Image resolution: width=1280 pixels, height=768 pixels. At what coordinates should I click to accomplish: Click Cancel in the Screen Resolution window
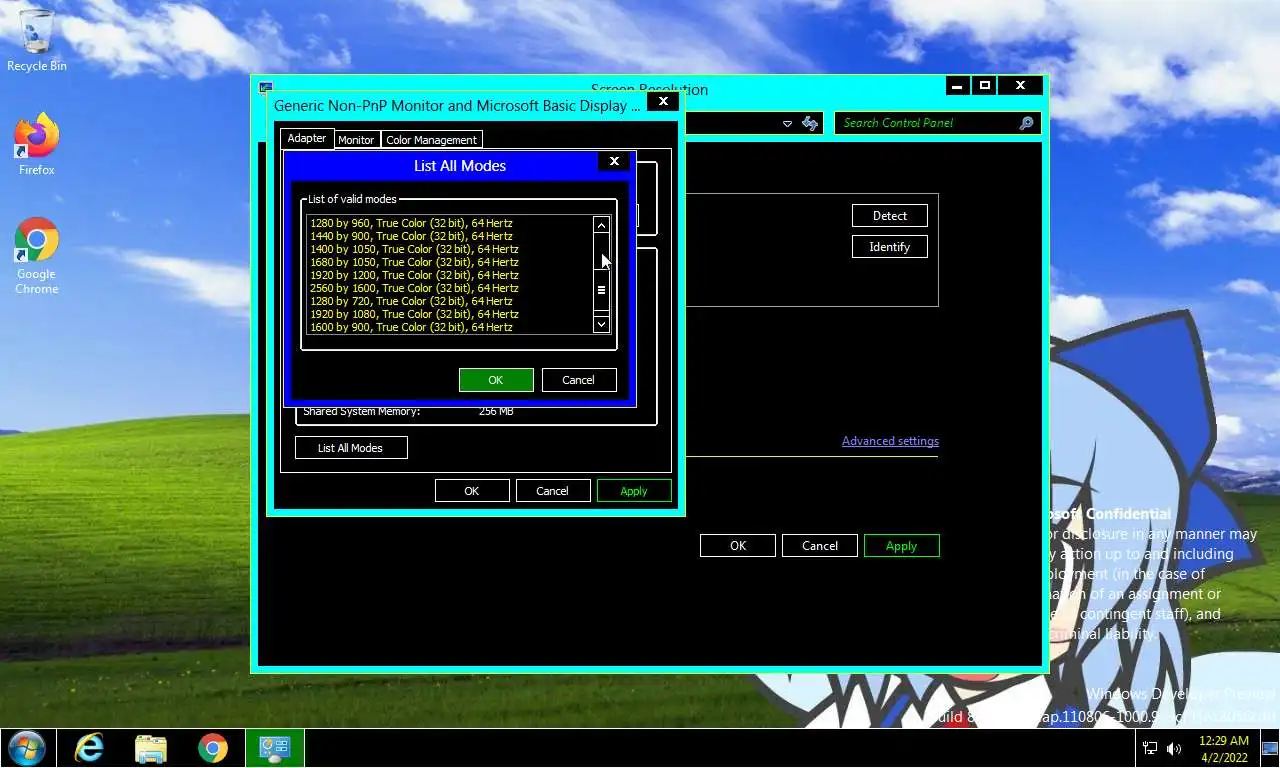tap(820, 546)
